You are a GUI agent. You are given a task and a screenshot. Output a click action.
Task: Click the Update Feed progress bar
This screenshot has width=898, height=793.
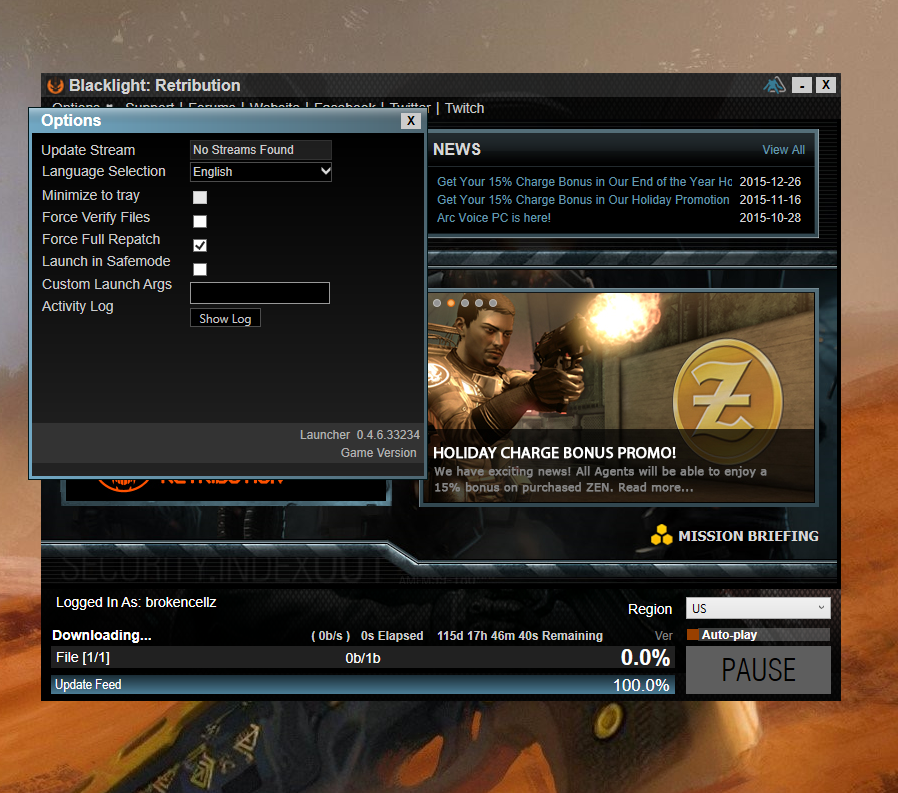coord(363,685)
